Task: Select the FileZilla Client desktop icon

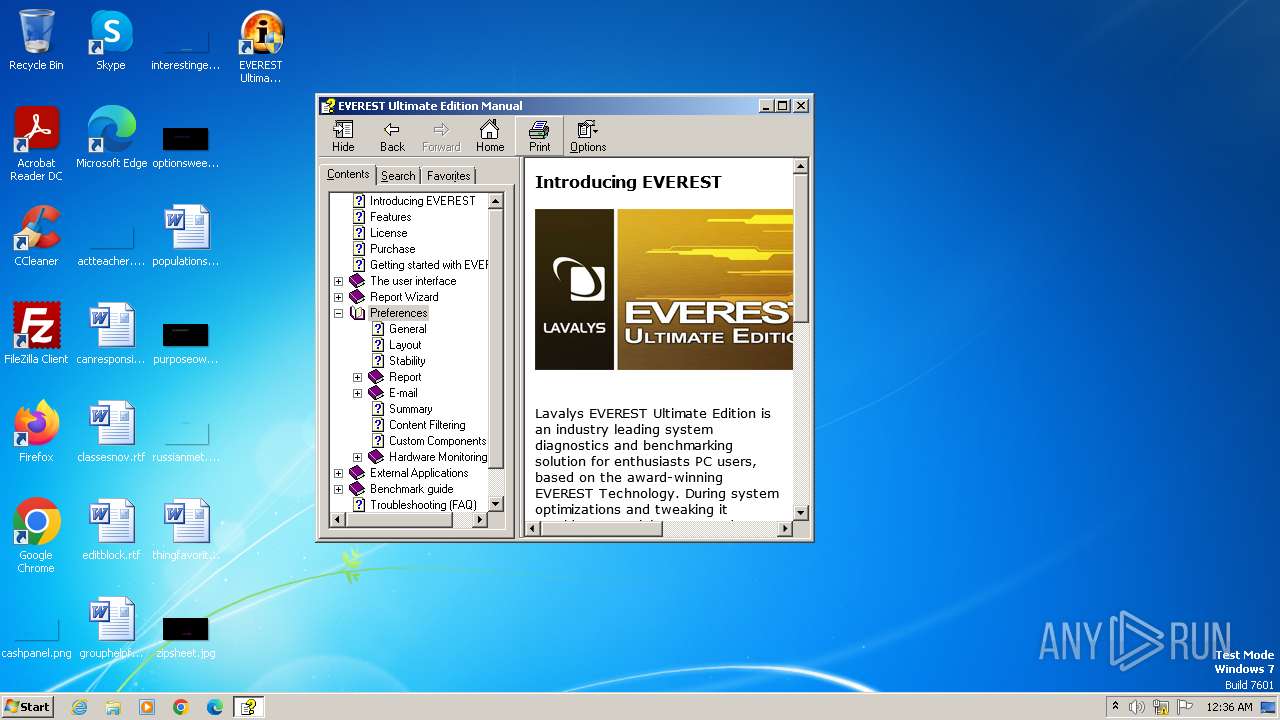Action: [x=36, y=334]
